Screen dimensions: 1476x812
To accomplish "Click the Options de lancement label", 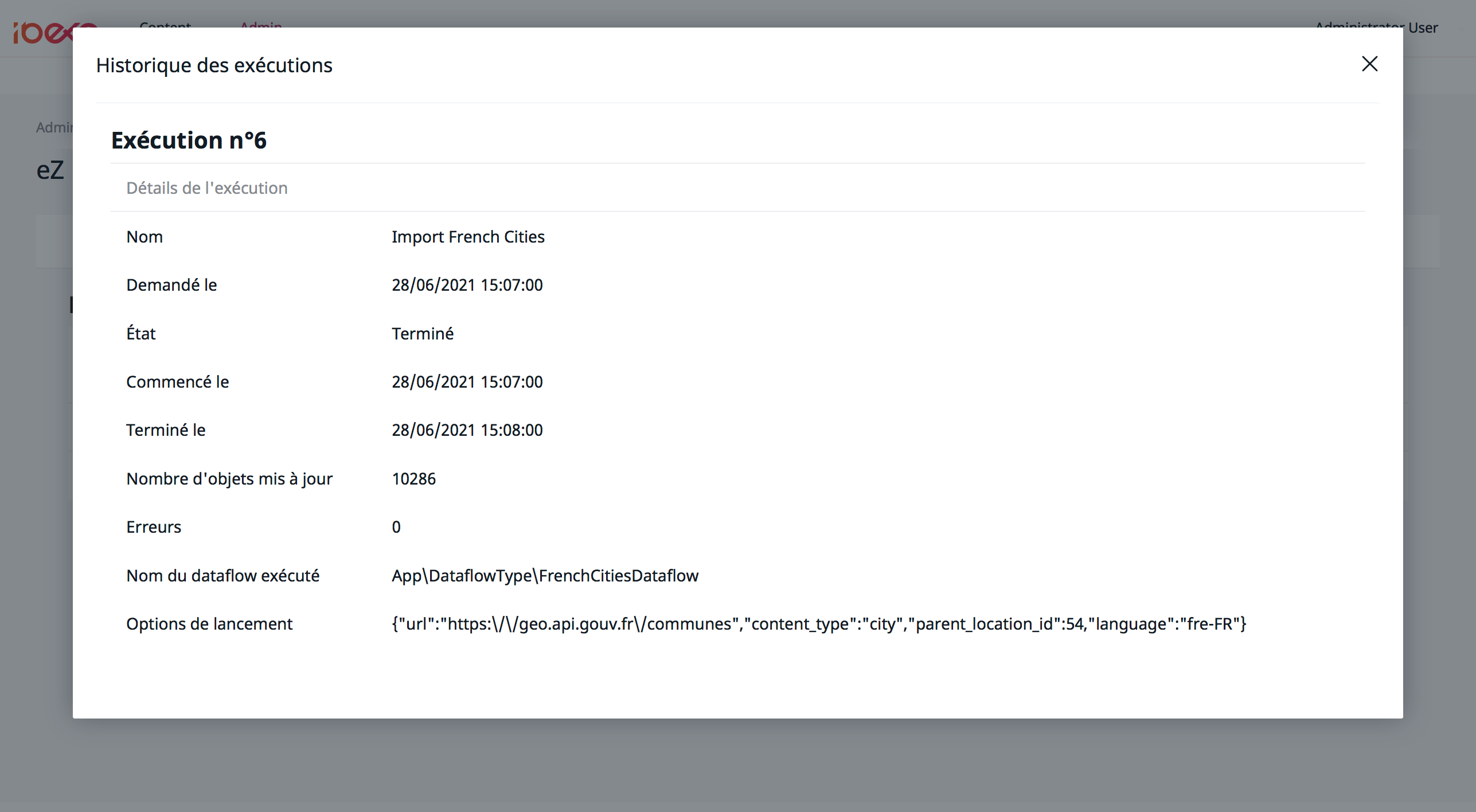I will click(209, 624).
